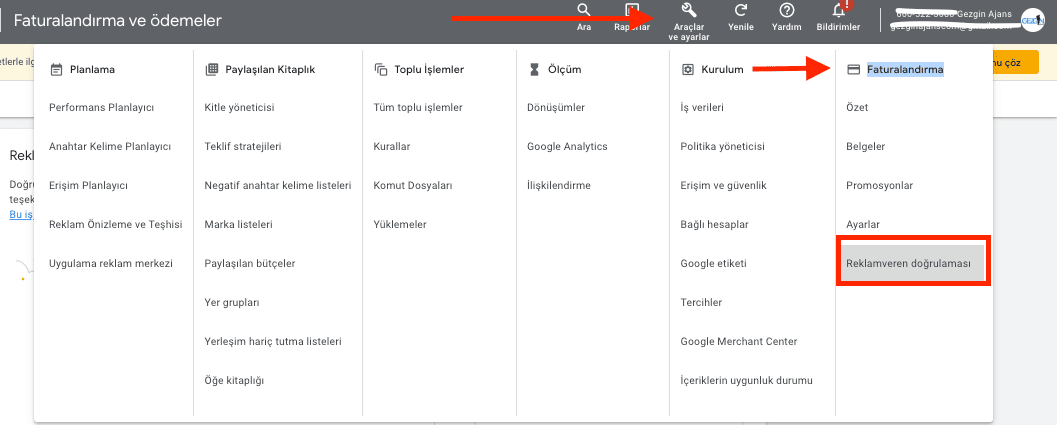
Task: Click the Planlama calendar icon
Action: (x=56, y=69)
